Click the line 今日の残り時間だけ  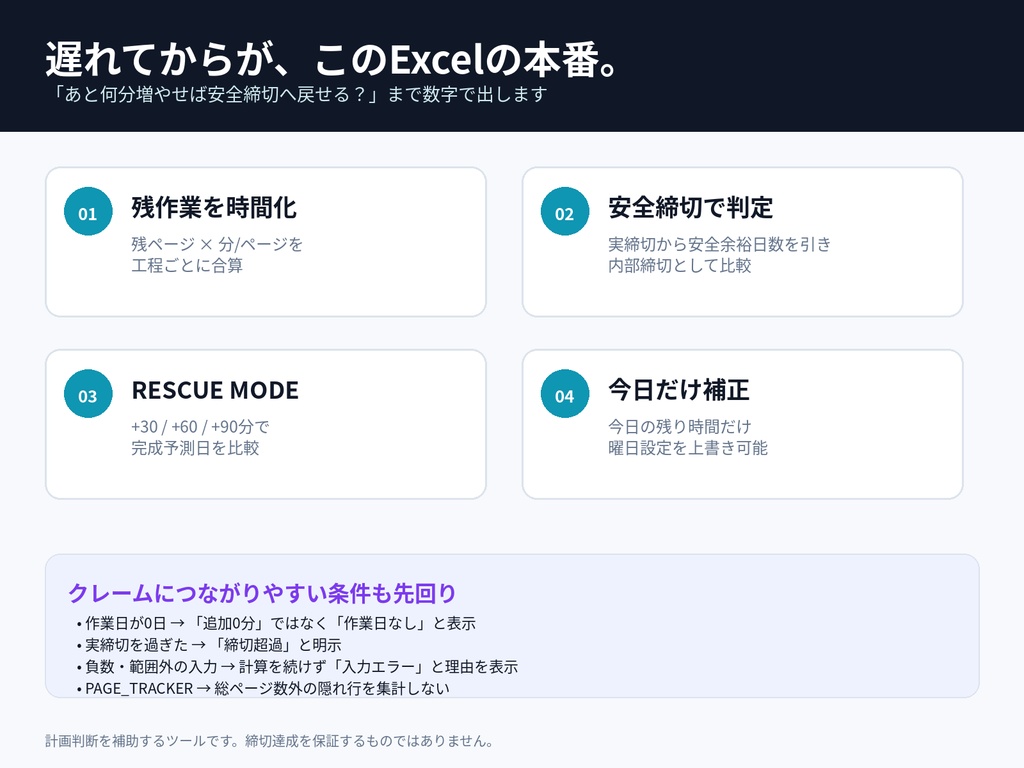[x=680, y=426]
